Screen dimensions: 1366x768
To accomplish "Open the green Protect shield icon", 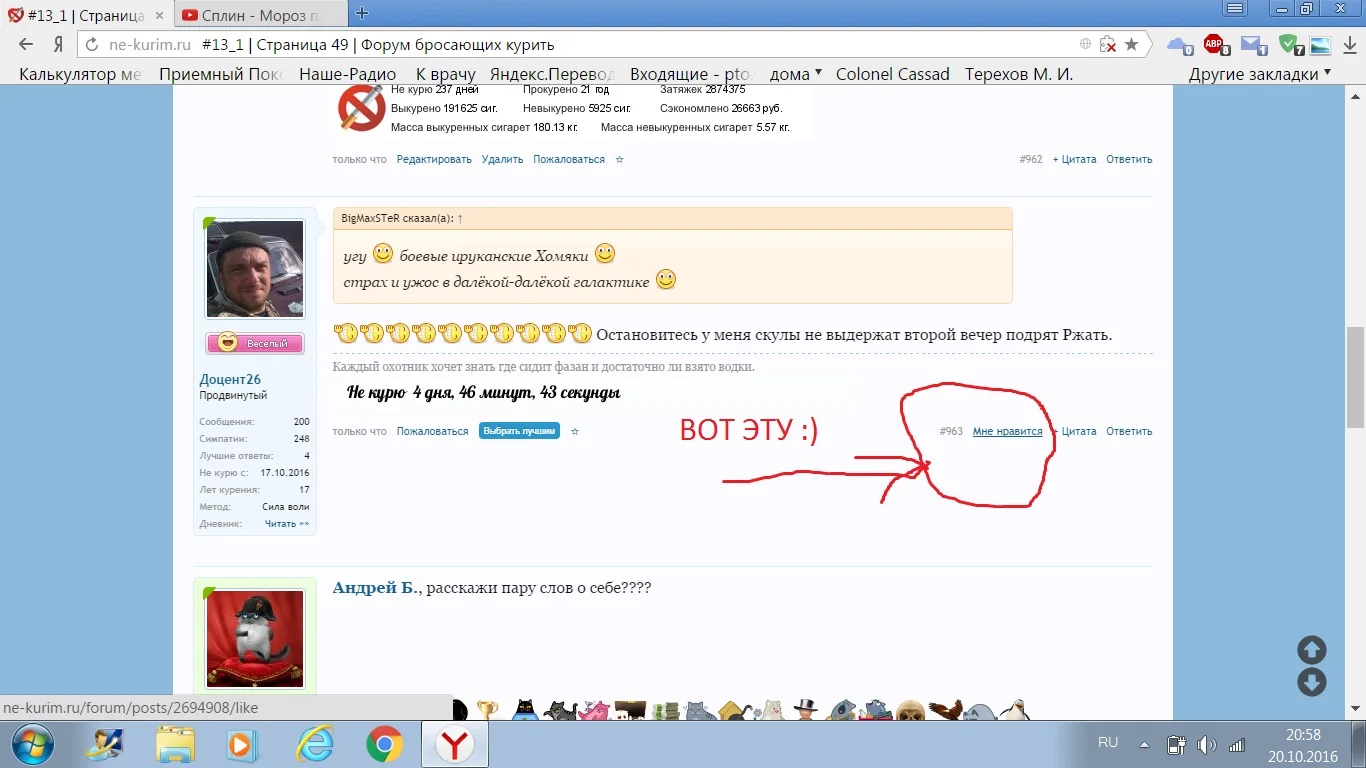I will click(x=1288, y=44).
